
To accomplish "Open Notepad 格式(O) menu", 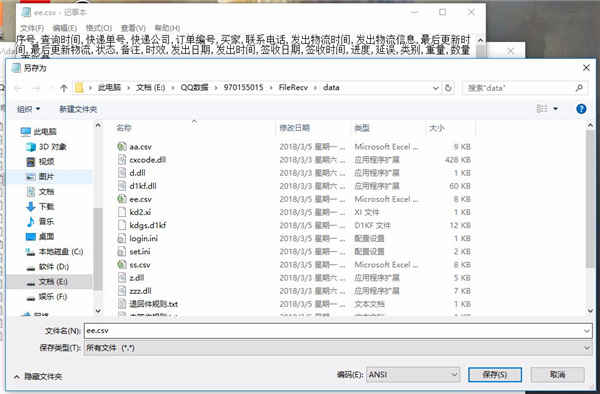I will [99, 28].
